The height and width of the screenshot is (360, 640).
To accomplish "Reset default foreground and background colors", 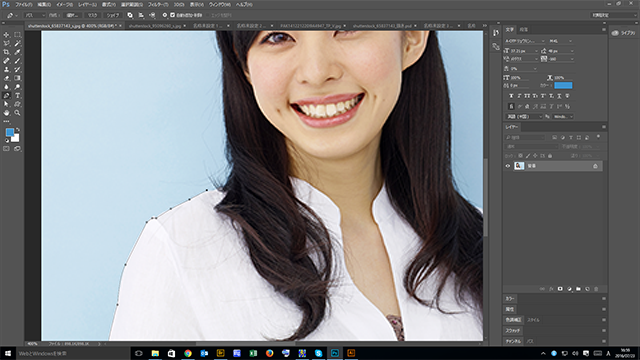I will click(x=7, y=140).
